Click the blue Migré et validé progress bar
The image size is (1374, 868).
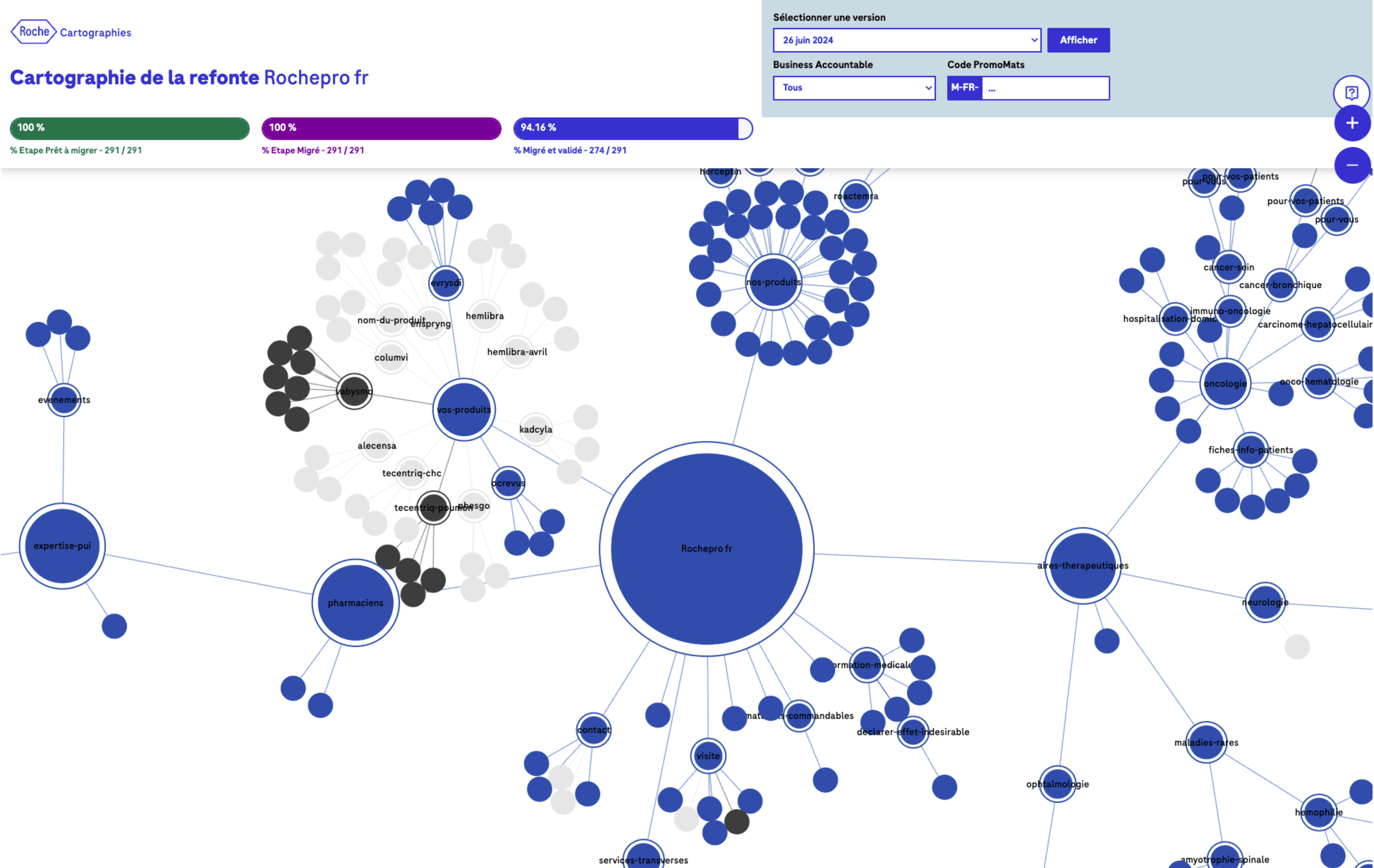[x=633, y=128]
